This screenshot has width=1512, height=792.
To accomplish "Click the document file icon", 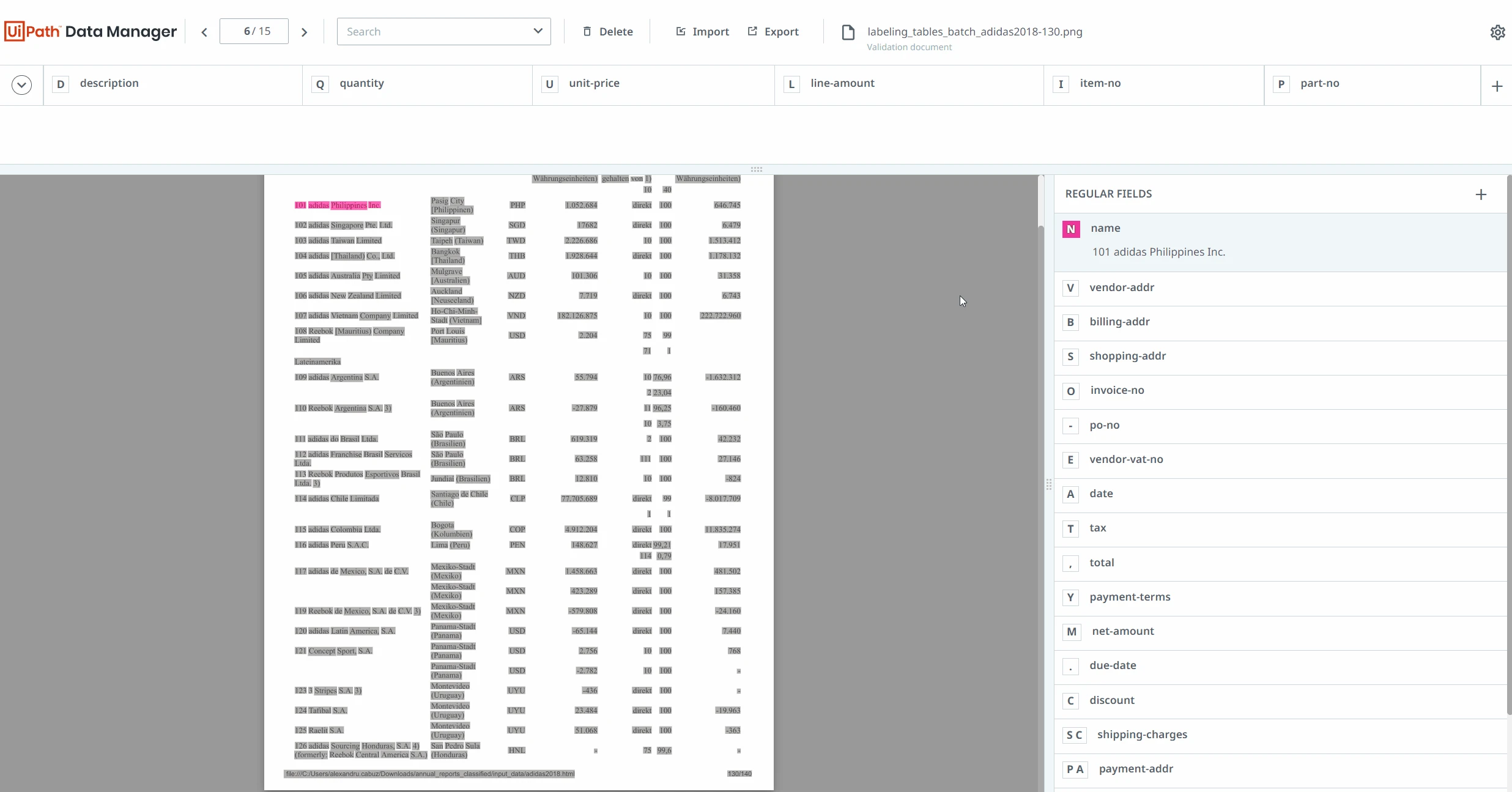I will pyautogui.click(x=848, y=32).
